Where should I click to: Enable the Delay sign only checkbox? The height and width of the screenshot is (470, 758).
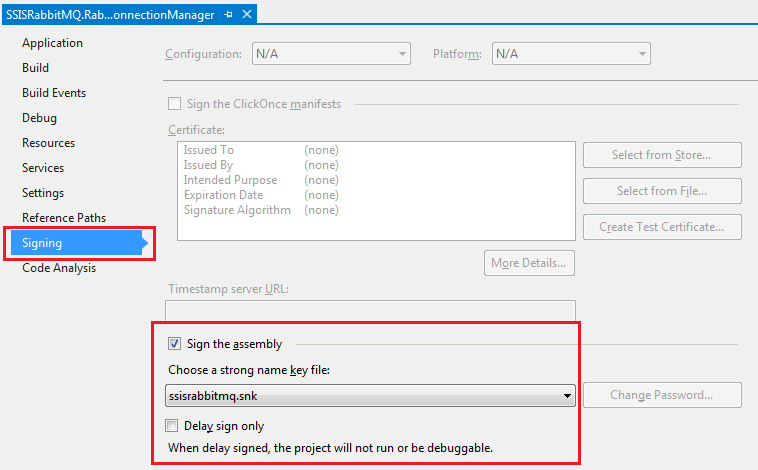tap(175, 426)
